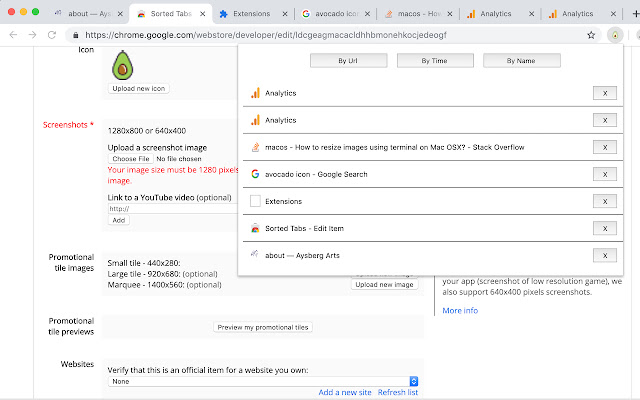640x400 pixels.
Task: Close the about — Aysberg Arts entry
Action: point(604,256)
